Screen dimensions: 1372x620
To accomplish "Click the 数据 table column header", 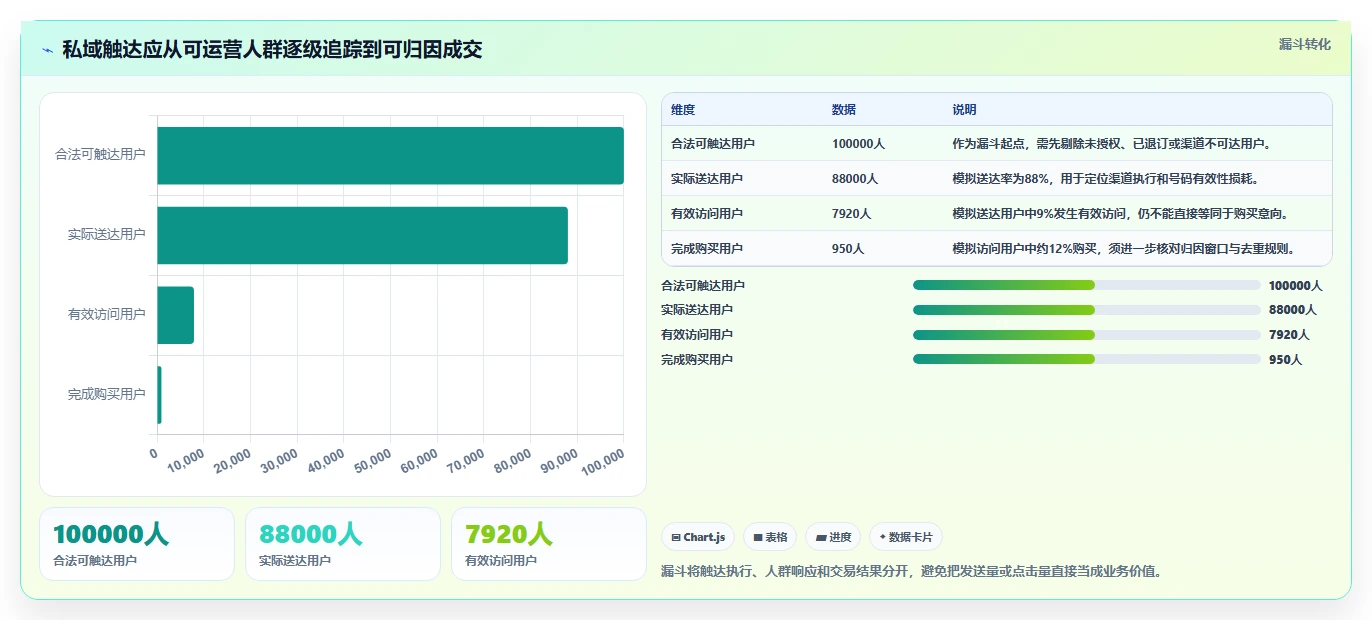I will click(844, 110).
